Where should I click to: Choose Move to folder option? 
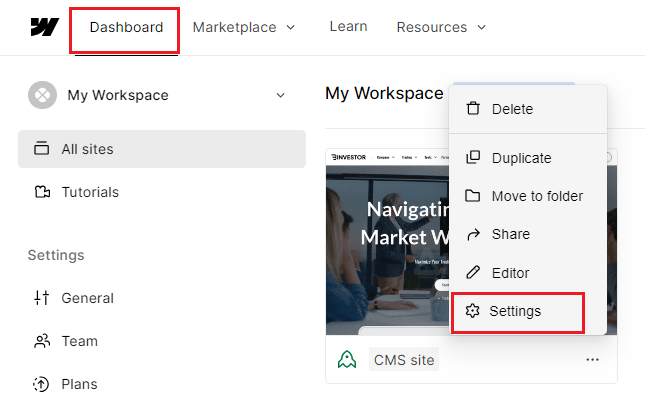pos(528,196)
